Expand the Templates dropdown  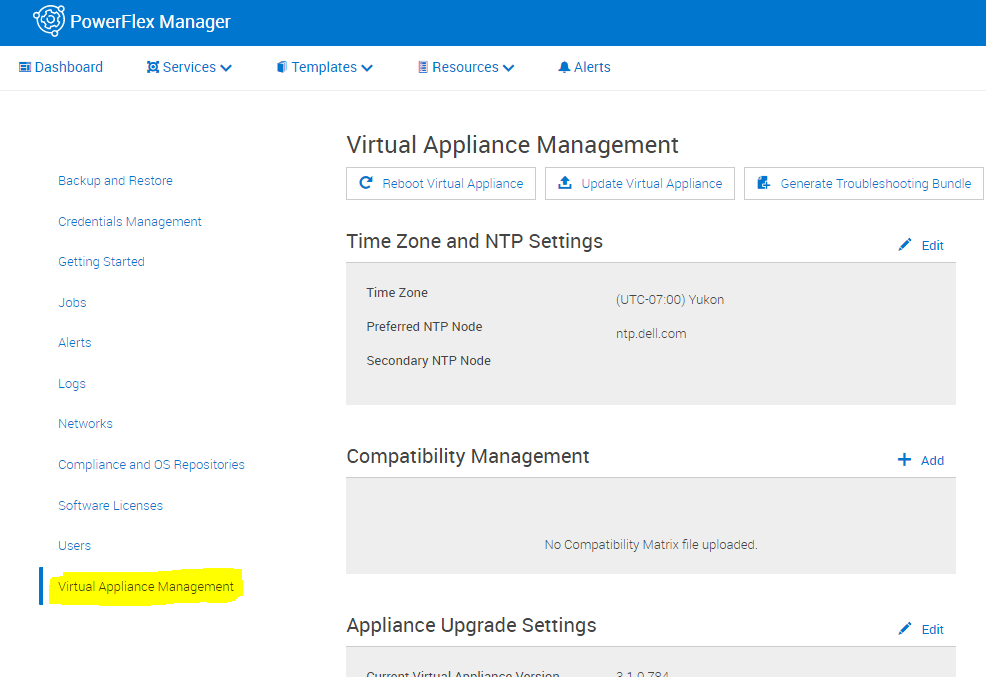click(324, 67)
